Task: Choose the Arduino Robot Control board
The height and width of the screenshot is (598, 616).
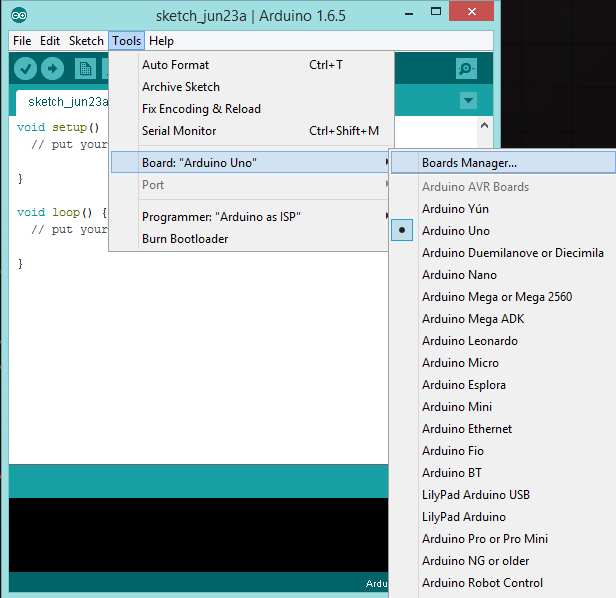Action: click(503, 583)
